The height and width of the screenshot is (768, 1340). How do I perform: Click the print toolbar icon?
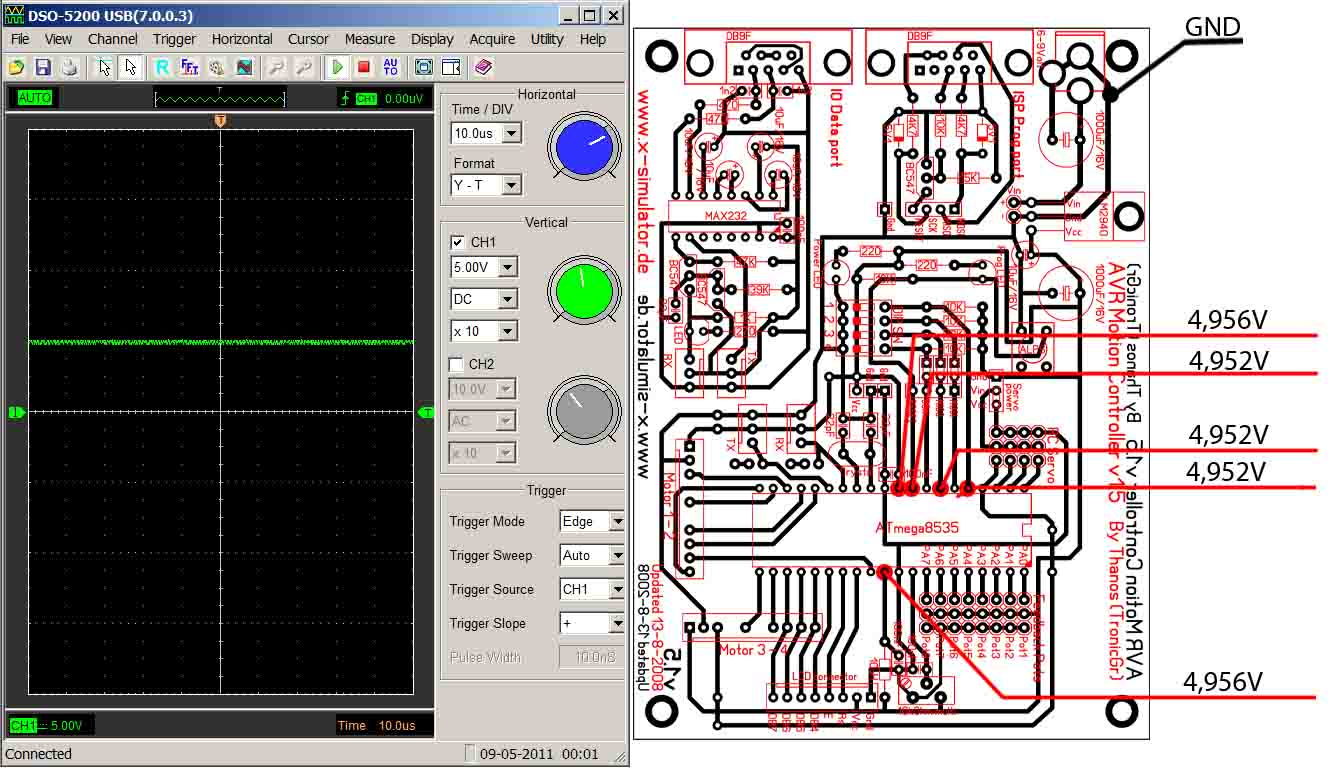pos(69,67)
